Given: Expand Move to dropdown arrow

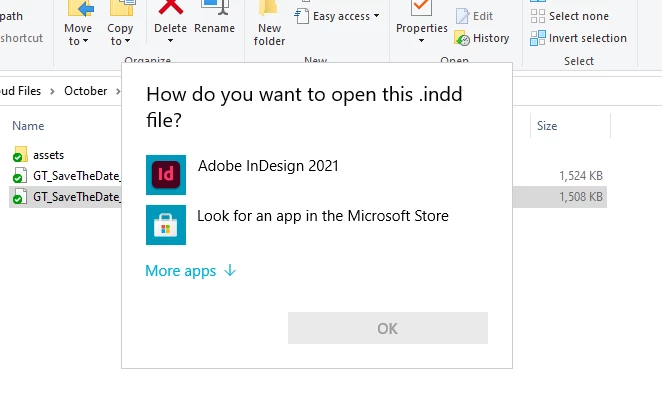Looking at the screenshot, I should 86,41.
